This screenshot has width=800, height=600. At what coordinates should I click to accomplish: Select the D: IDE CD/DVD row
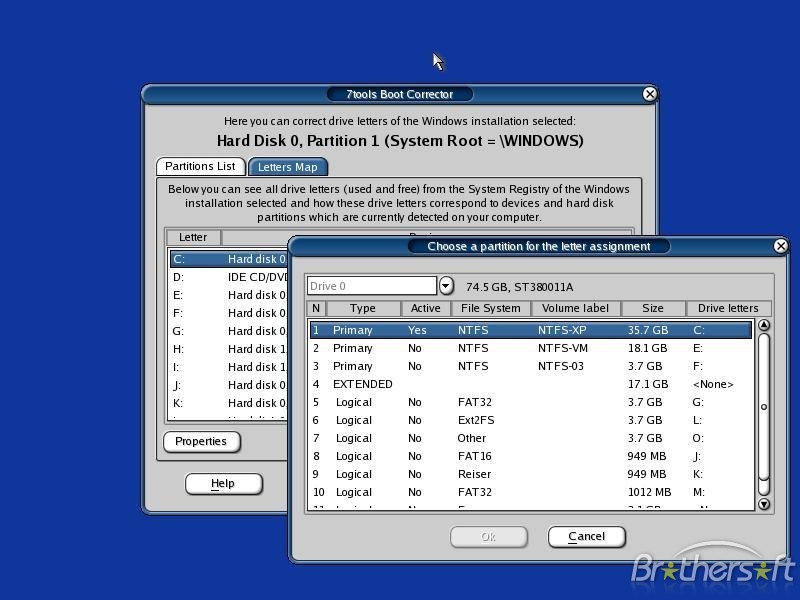pyautogui.click(x=229, y=277)
